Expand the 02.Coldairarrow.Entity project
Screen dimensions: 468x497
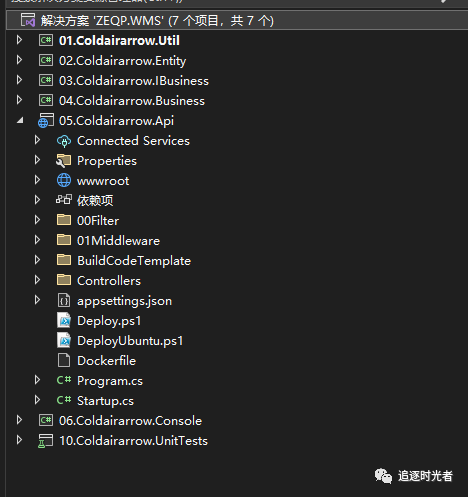(19, 60)
